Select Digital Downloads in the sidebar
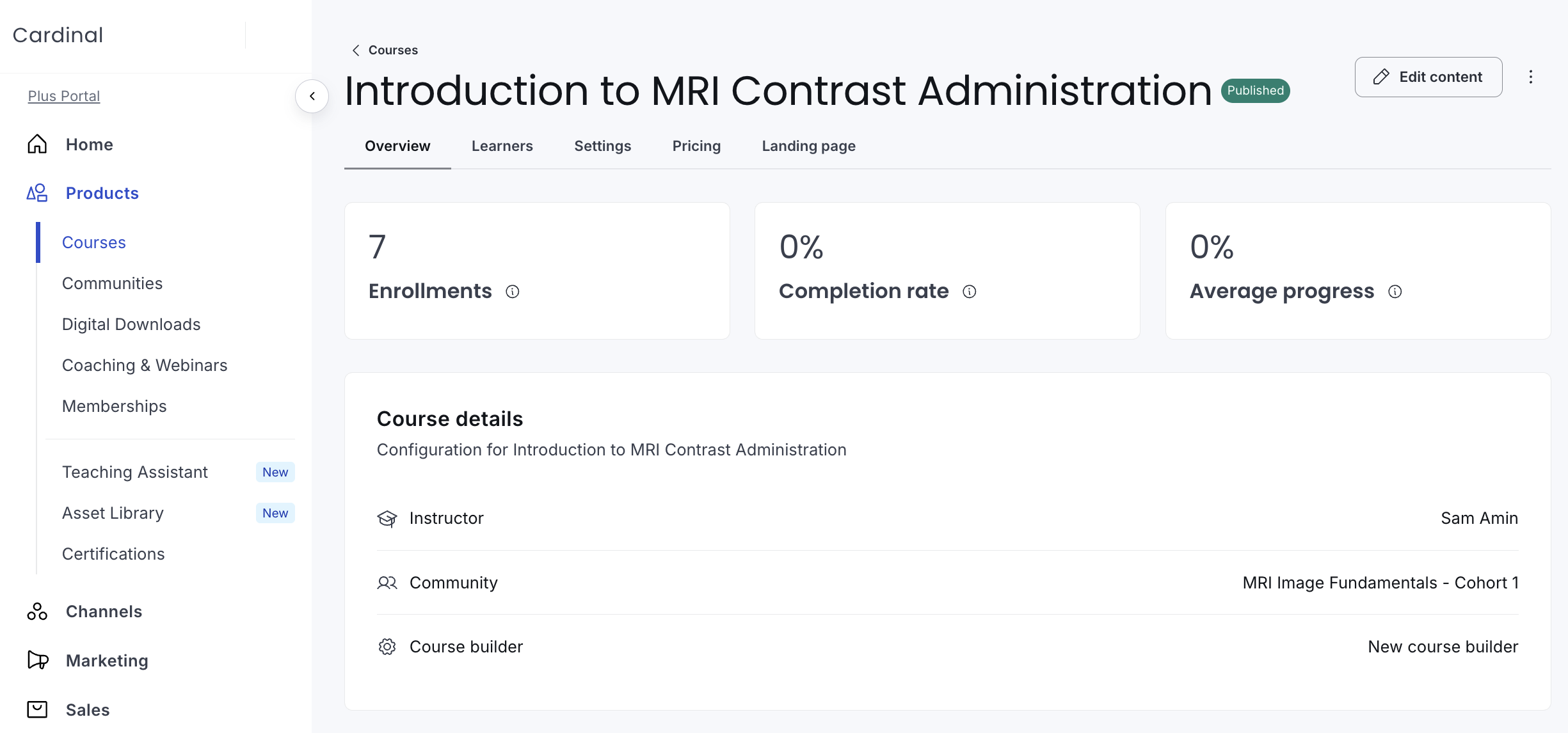This screenshot has height=733, width=1568. (x=131, y=324)
